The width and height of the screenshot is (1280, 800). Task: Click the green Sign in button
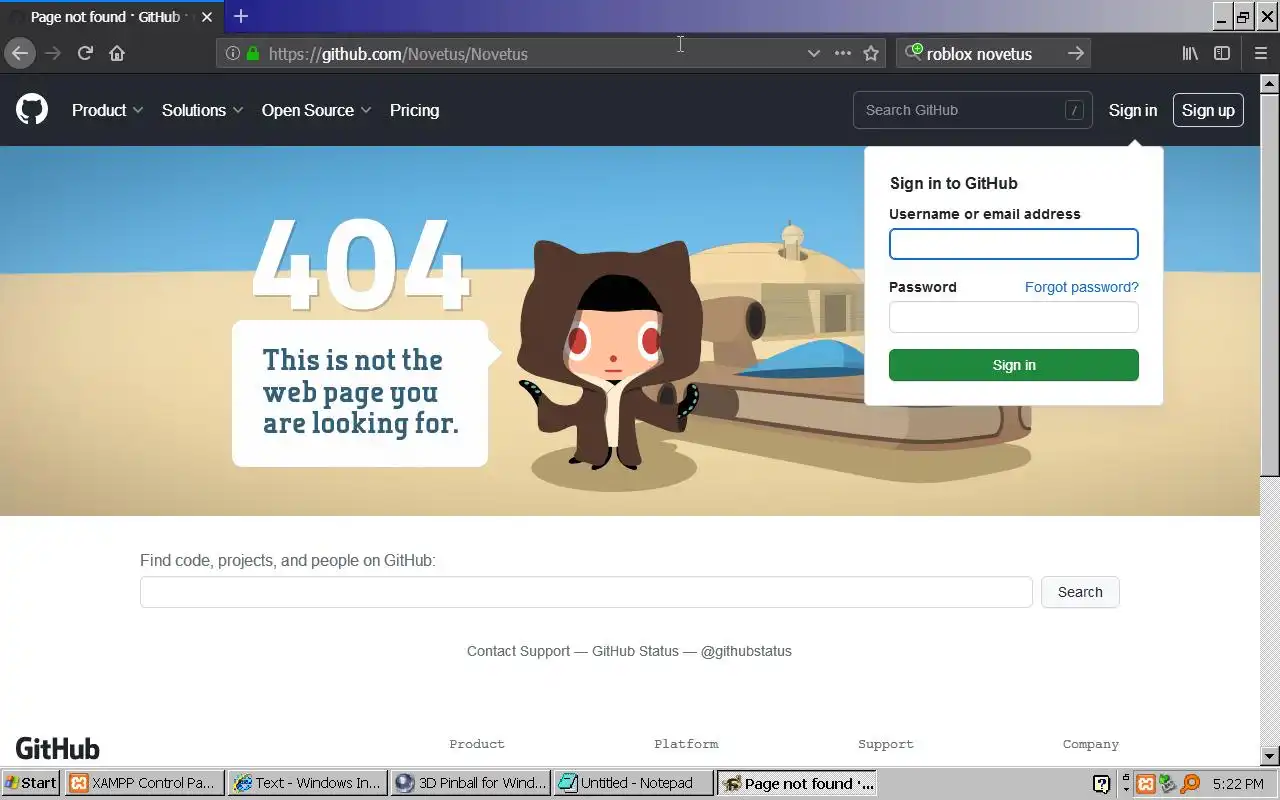pos(1013,365)
